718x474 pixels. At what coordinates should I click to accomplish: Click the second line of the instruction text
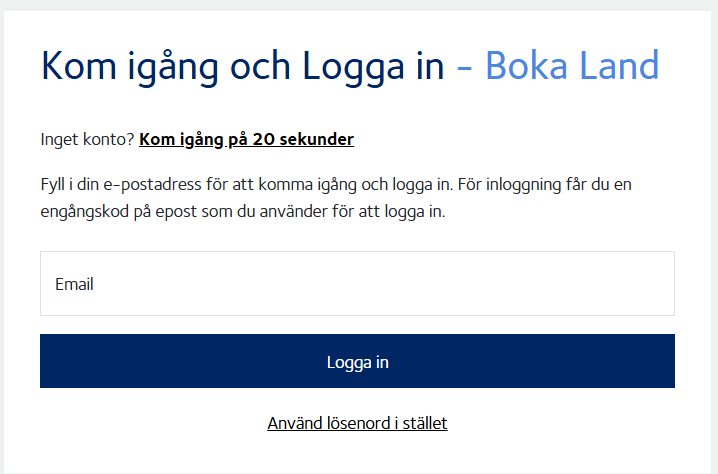242,213
